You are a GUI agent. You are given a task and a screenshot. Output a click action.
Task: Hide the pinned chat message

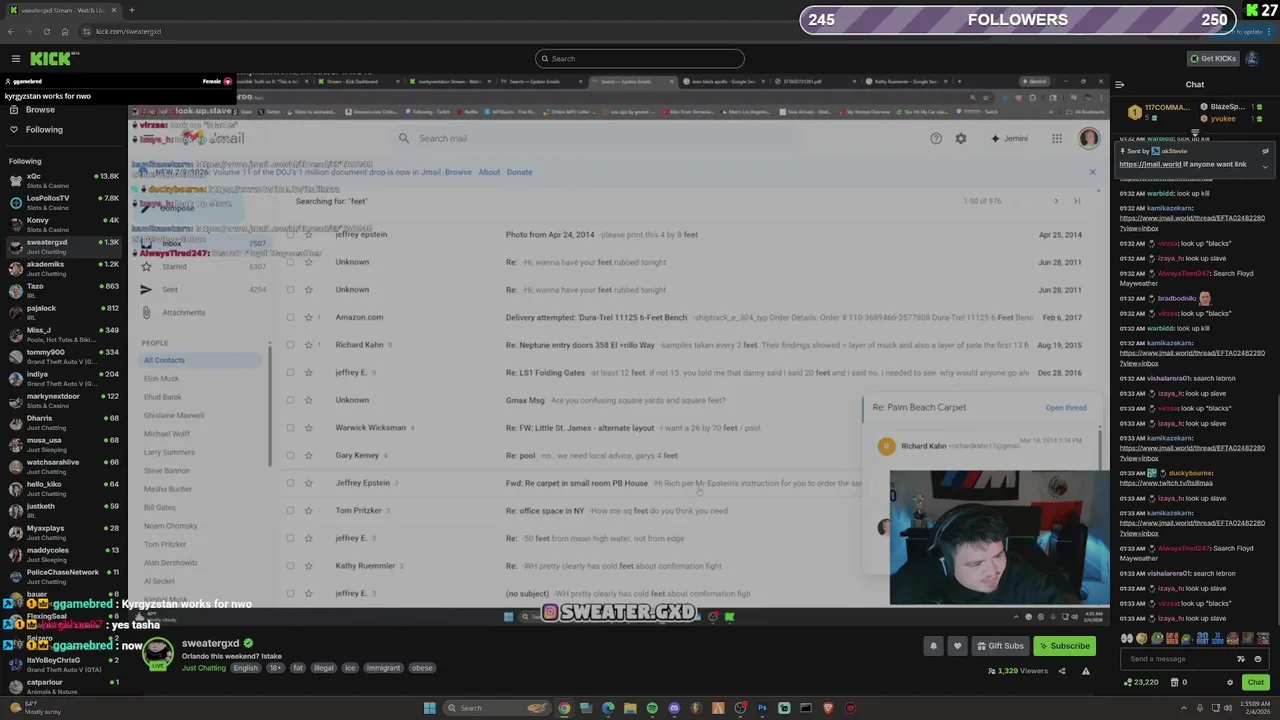tap(1265, 151)
